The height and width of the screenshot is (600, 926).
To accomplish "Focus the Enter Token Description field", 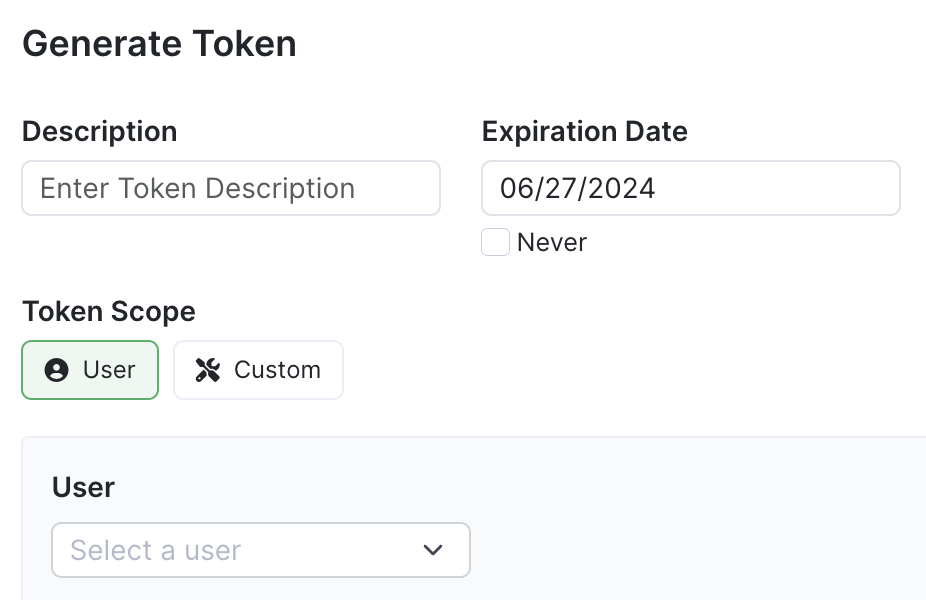I will [x=231, y=188].
